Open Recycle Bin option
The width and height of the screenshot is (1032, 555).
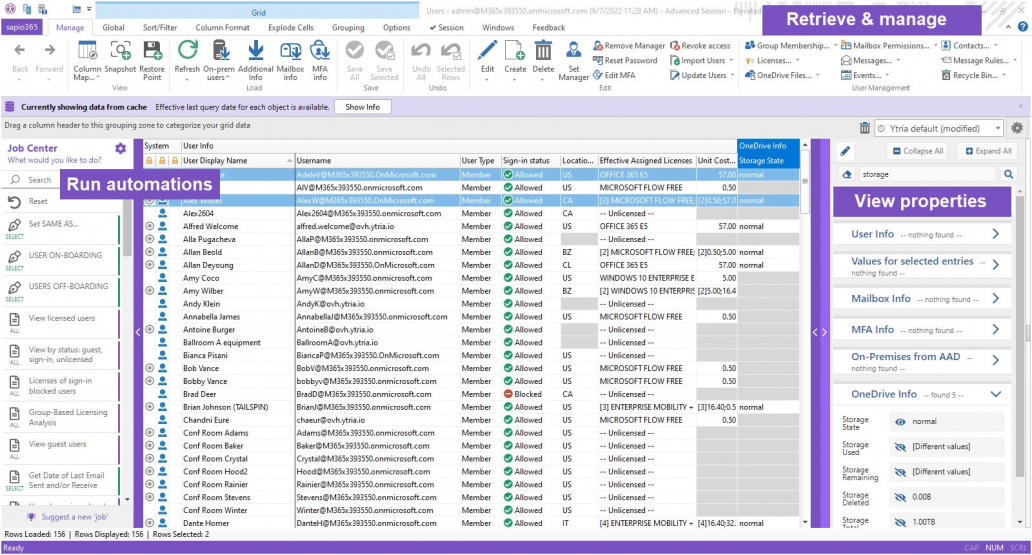tap(973, 75)
